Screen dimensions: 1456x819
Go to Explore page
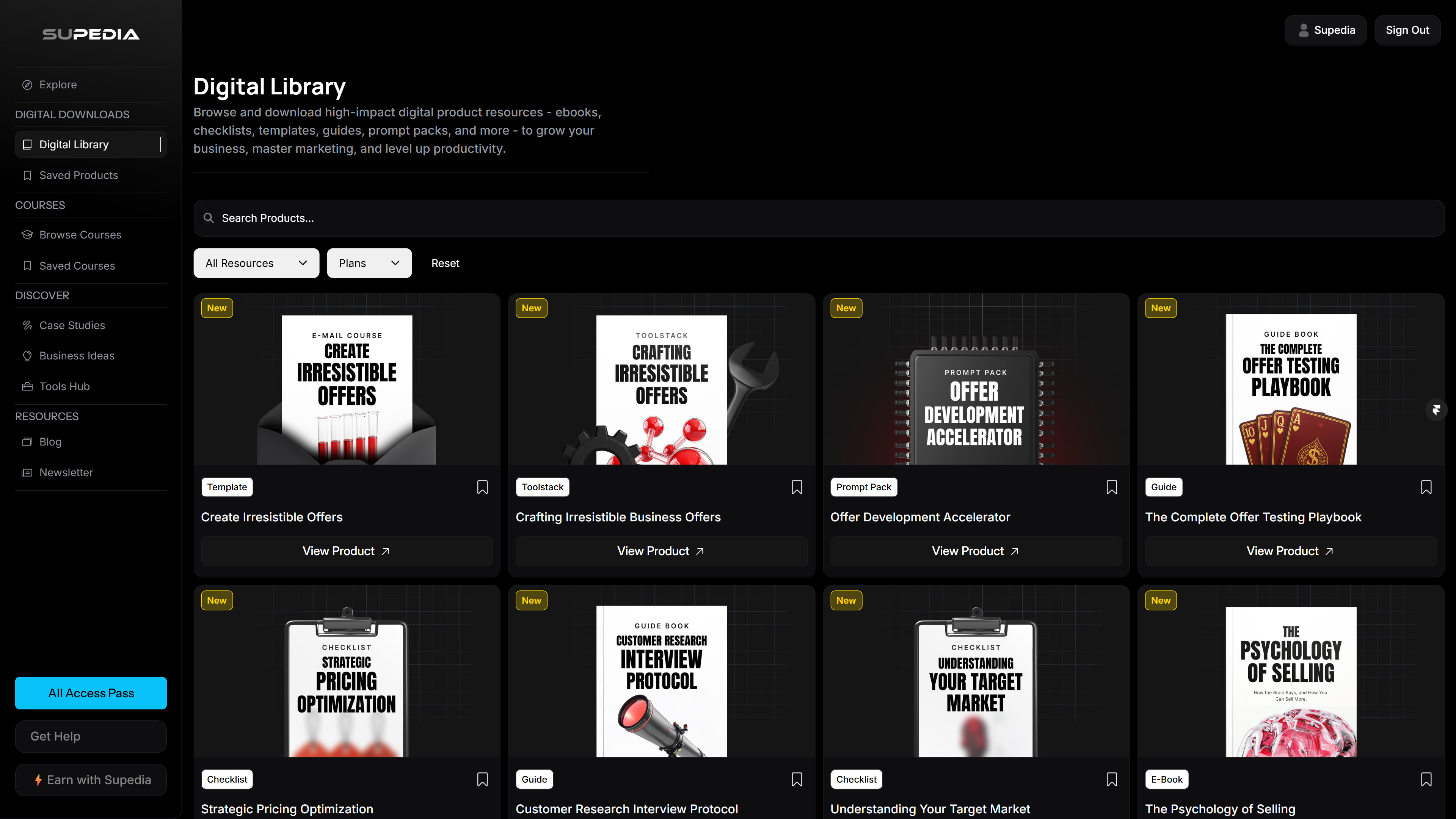click(x=91, y=85)
